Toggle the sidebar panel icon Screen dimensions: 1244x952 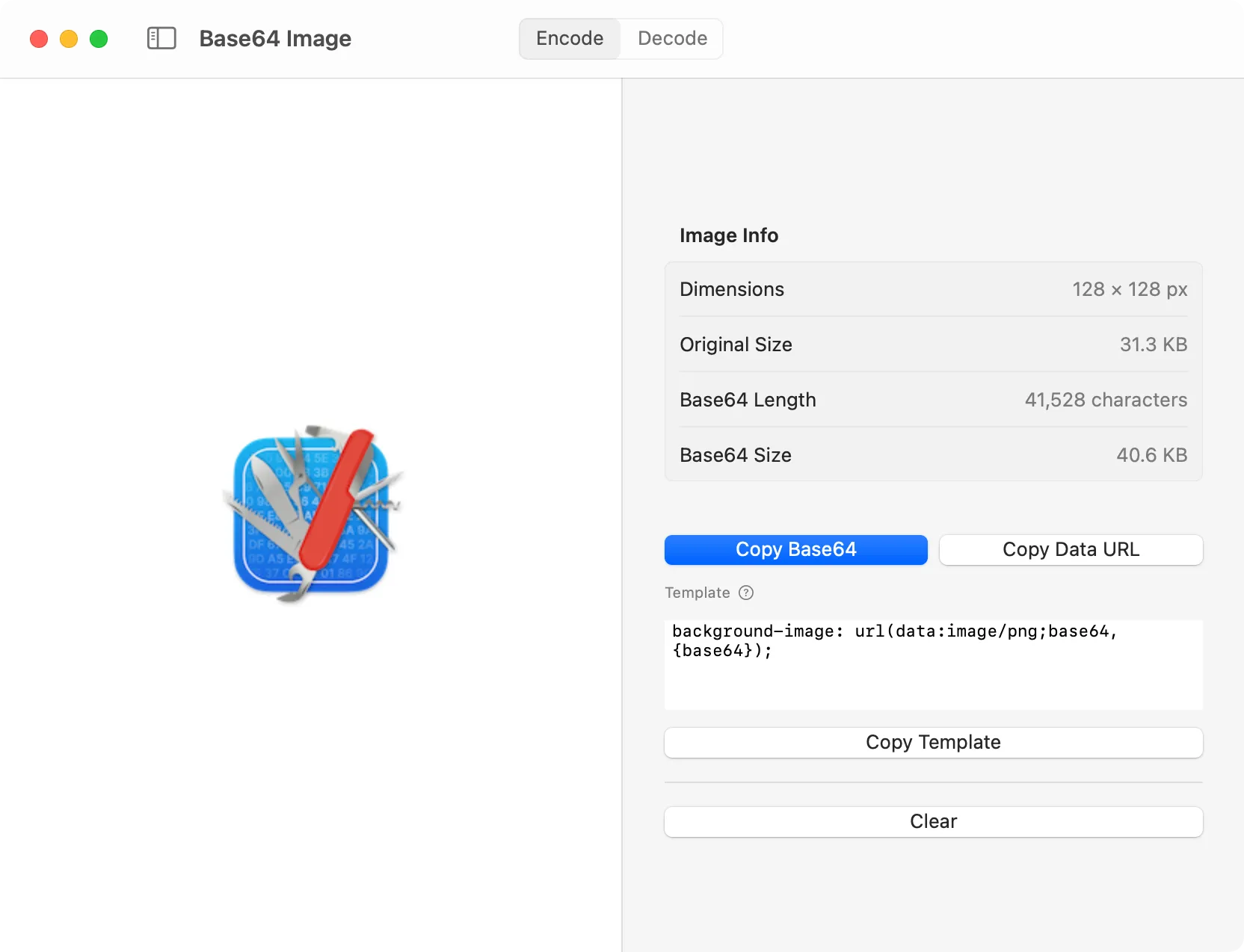pyautogui.click(x=161, y=38)
